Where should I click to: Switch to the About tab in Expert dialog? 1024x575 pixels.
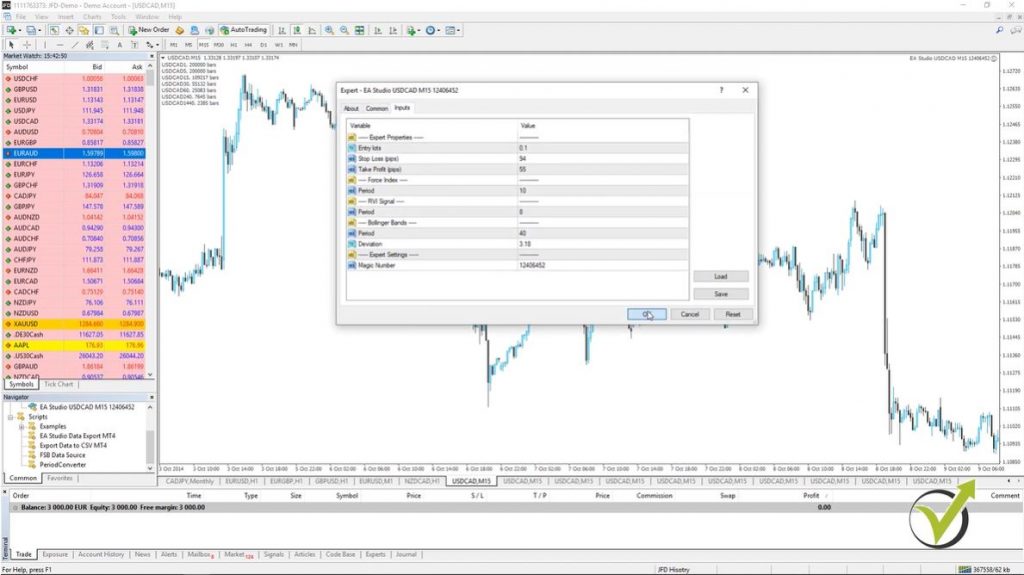351,108
